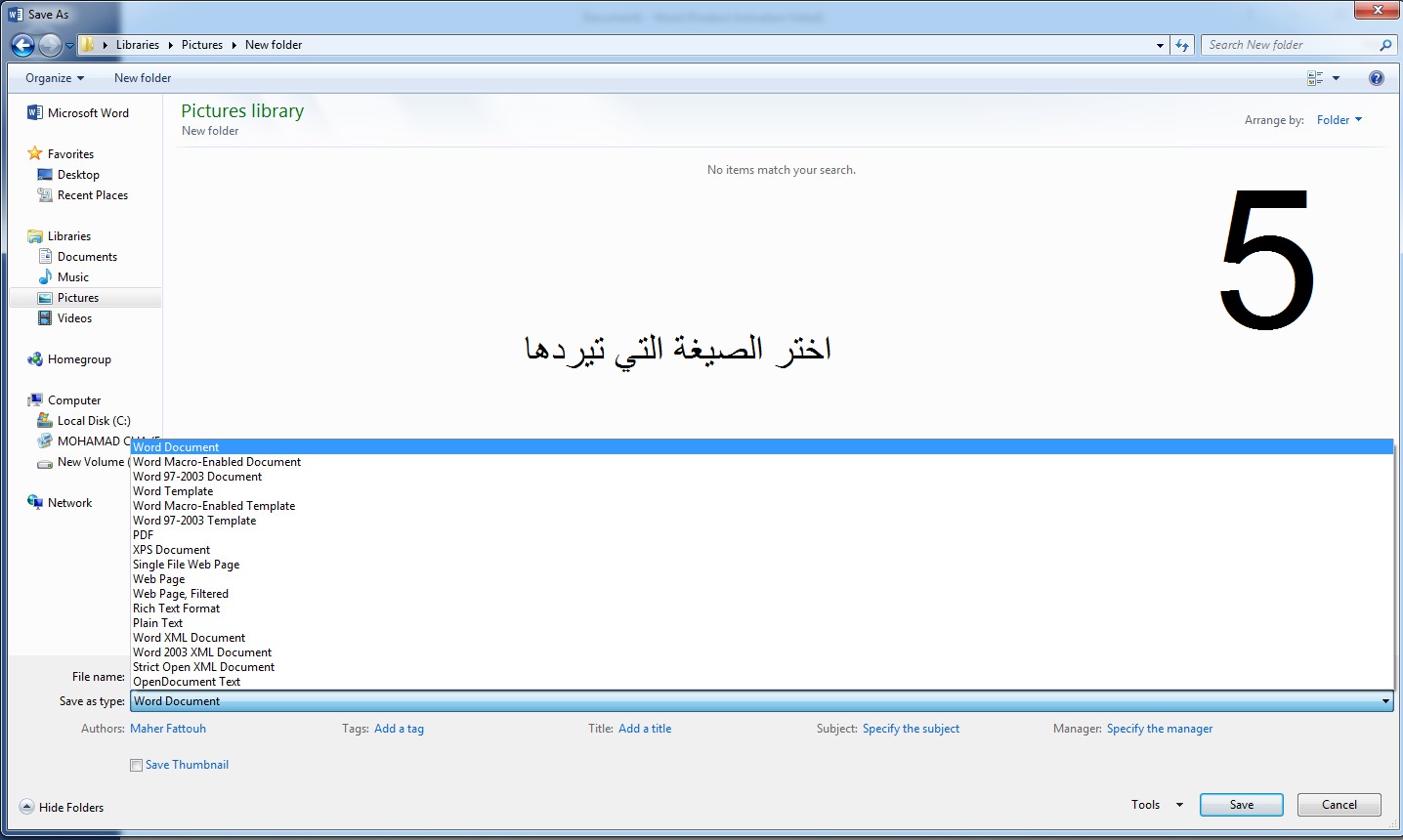Click the Computer icon
This screenshot has height=840, width=1403.
[35, 399]
